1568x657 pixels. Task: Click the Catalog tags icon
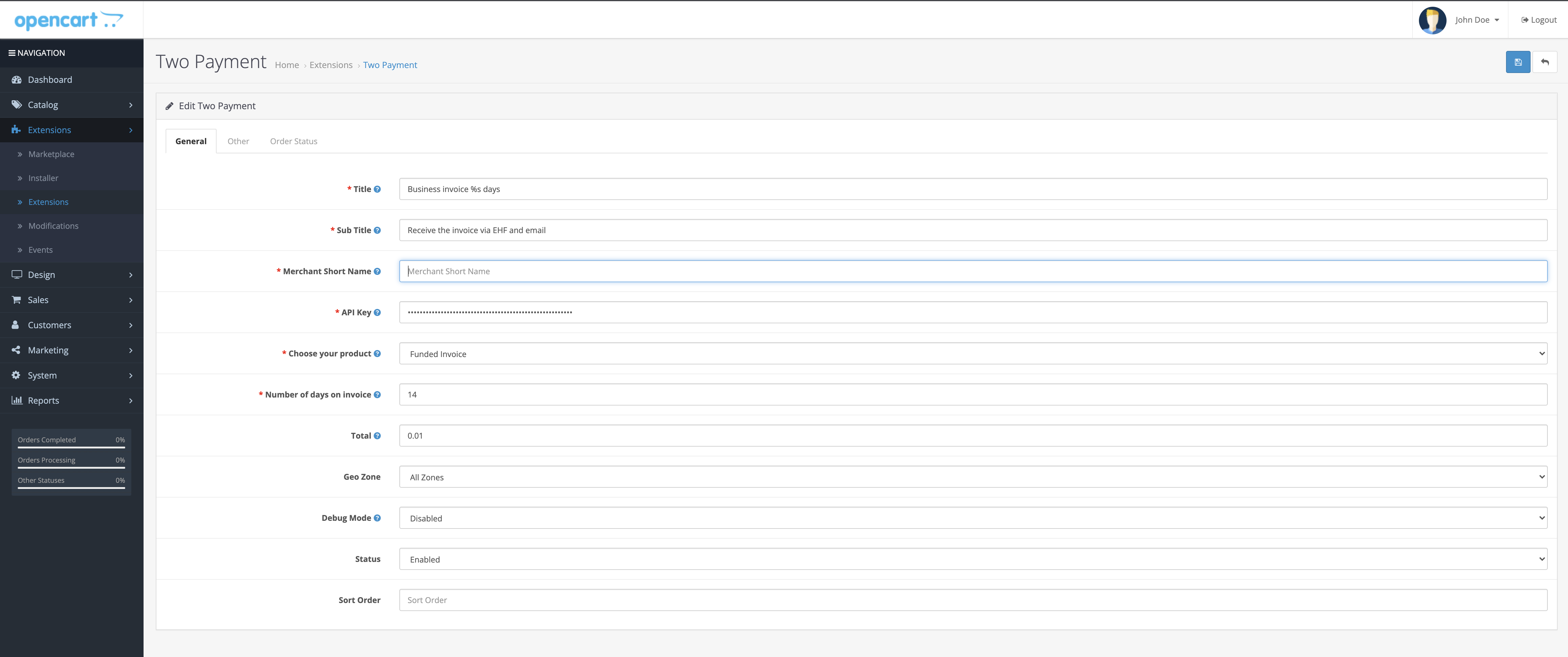point(17,105)
